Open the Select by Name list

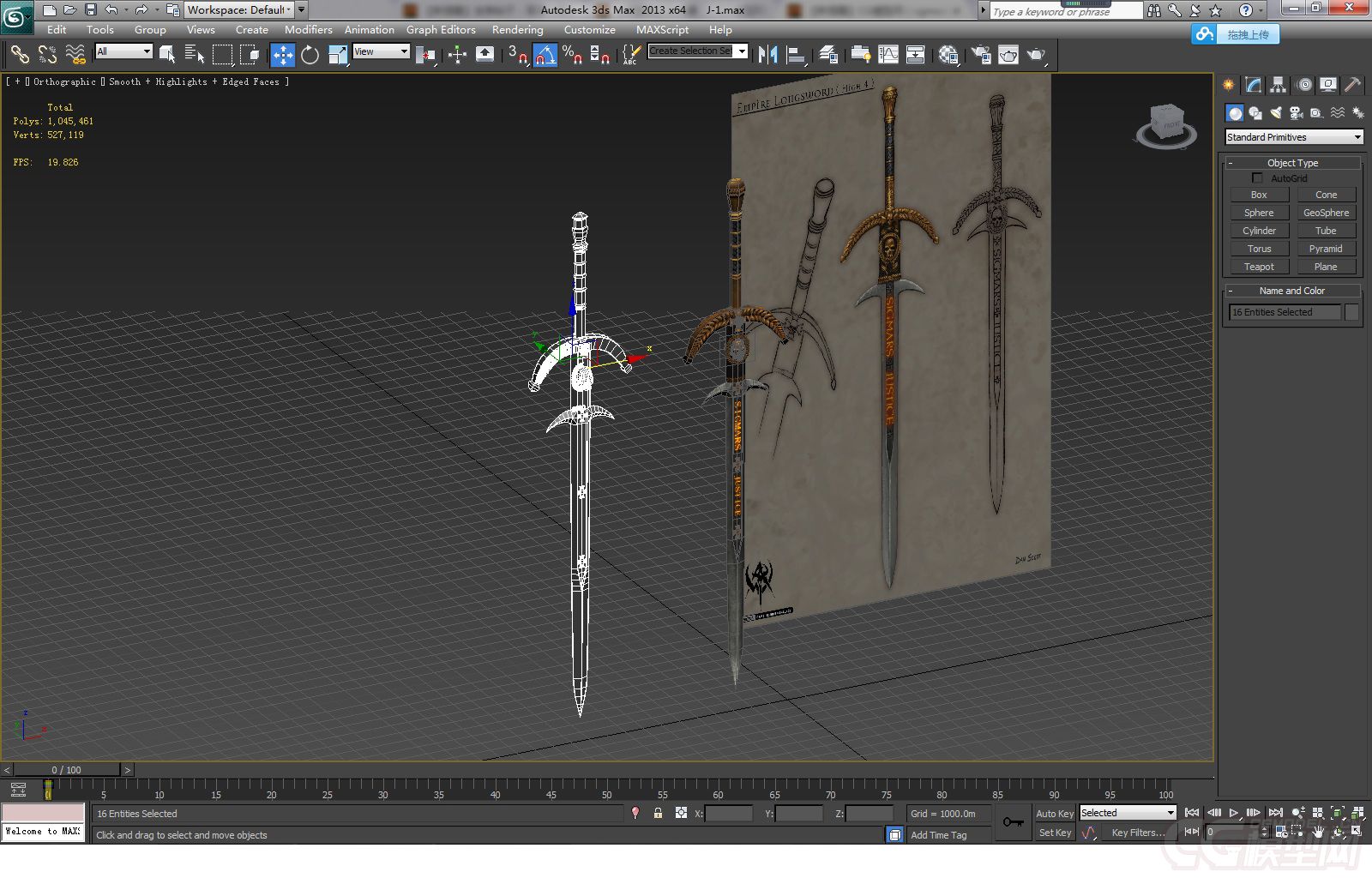click(195, 55)
